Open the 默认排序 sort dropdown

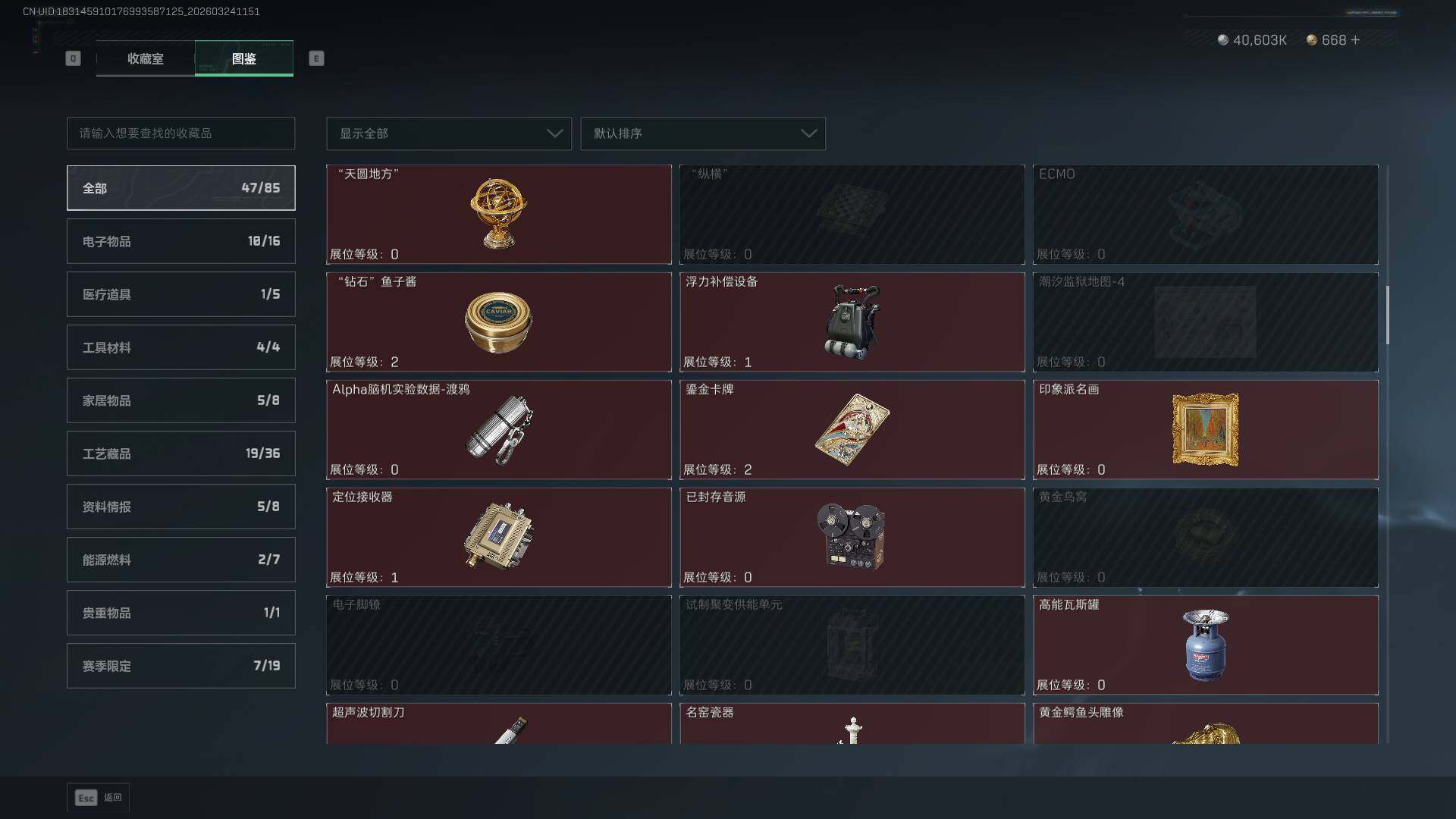click(703, 133)
